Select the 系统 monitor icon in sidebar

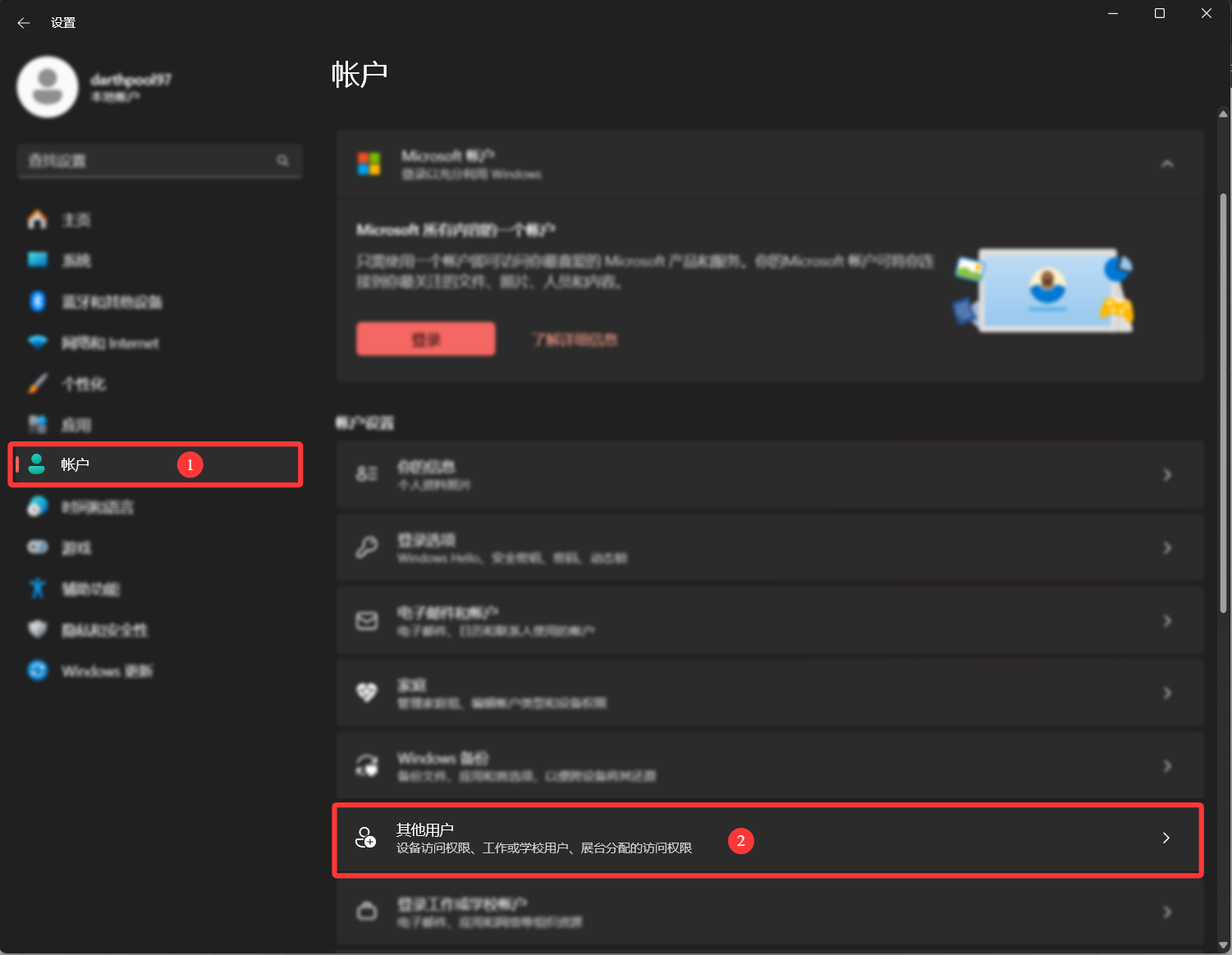[x=38, y=260]
